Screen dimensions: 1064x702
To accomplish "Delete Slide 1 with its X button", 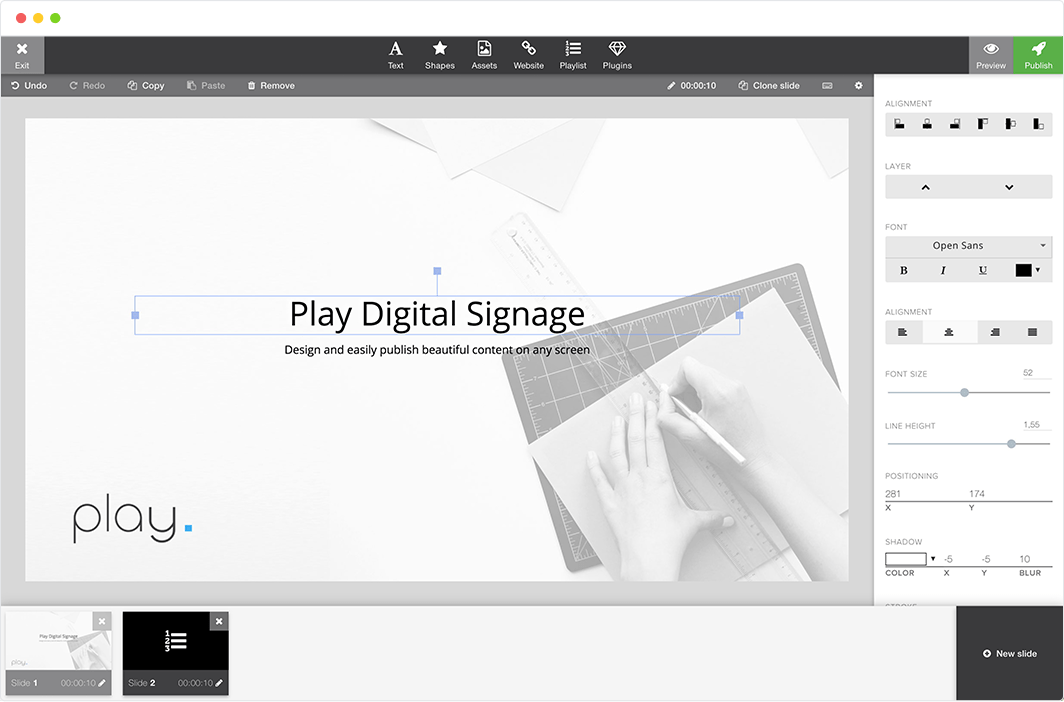I will pos(102,621).
